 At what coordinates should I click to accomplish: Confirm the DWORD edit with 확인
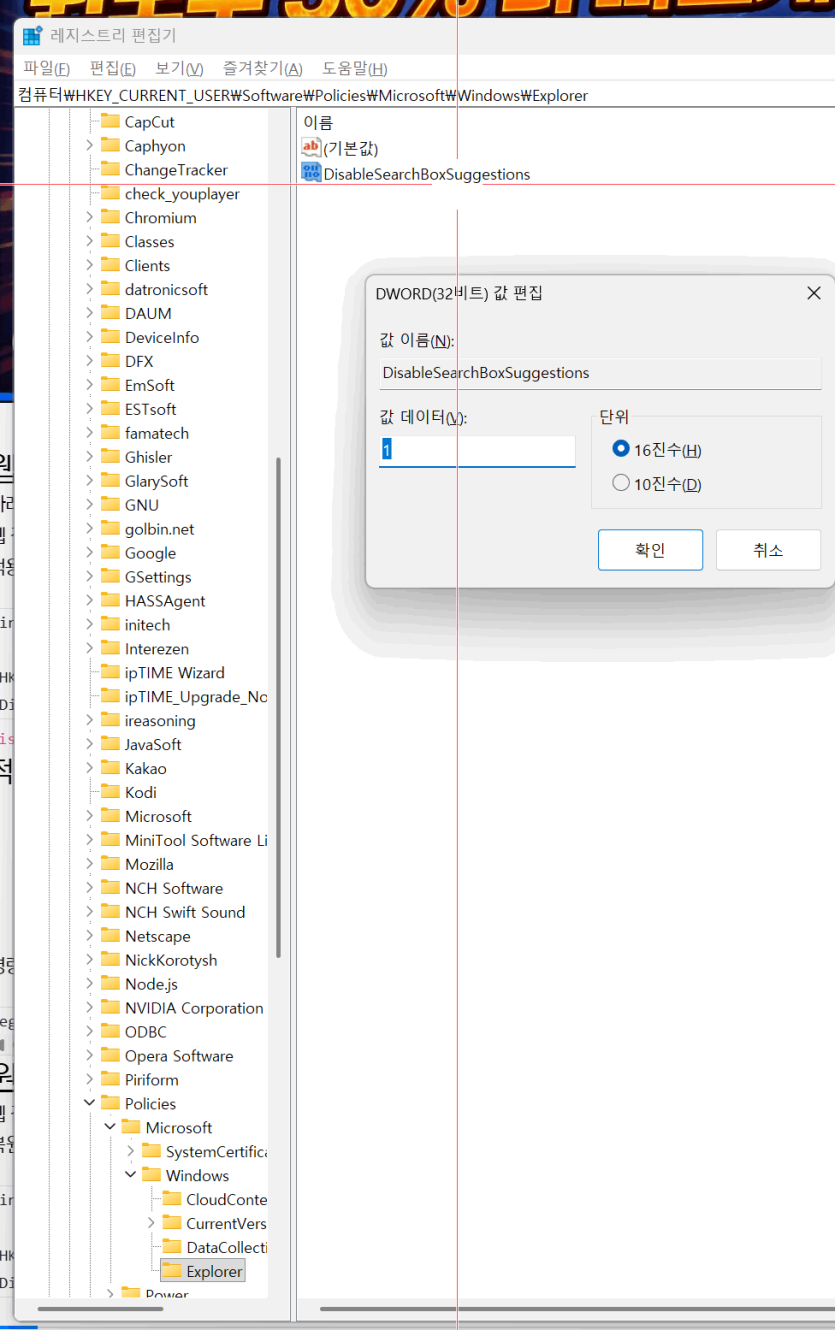650,550
